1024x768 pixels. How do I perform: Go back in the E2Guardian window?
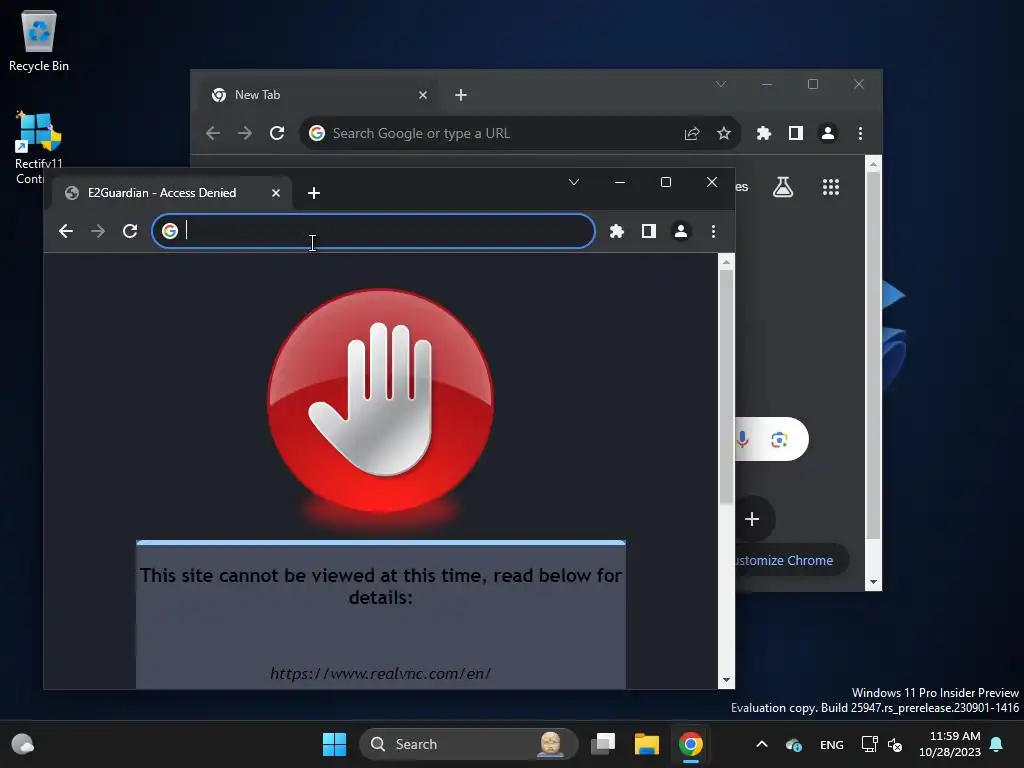(65, 231)
